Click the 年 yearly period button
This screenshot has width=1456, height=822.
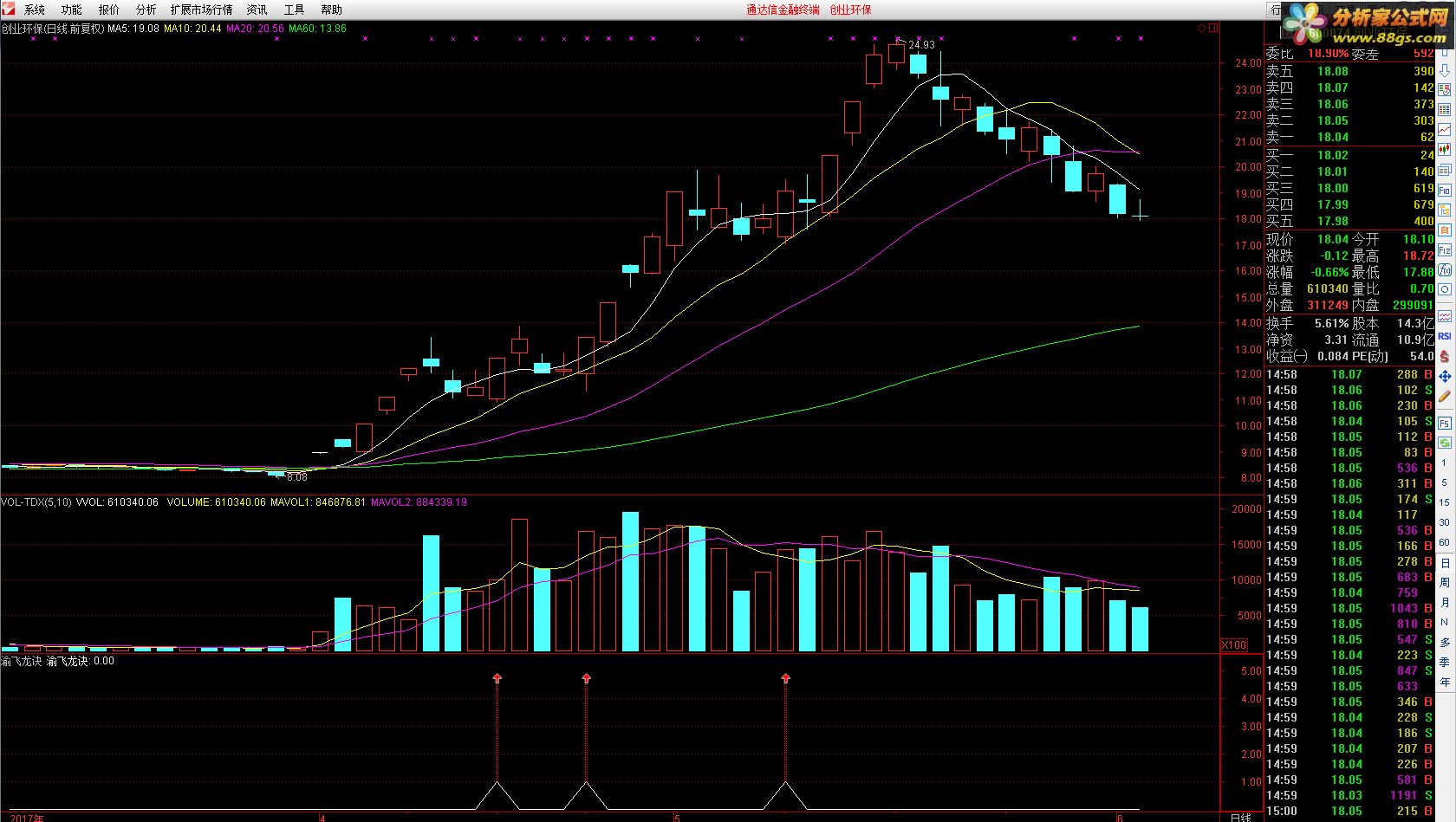1445,683
